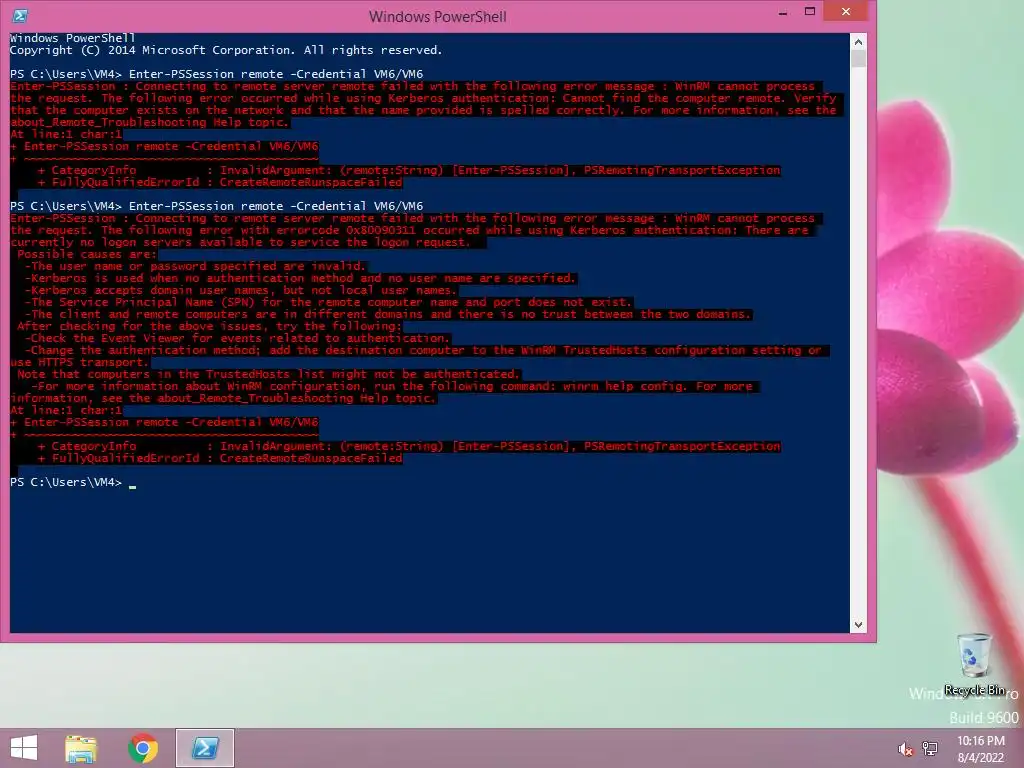1024x768 pixels.
Task: Click the second typed Enter-PSSession command line
Action: (217, 206)
